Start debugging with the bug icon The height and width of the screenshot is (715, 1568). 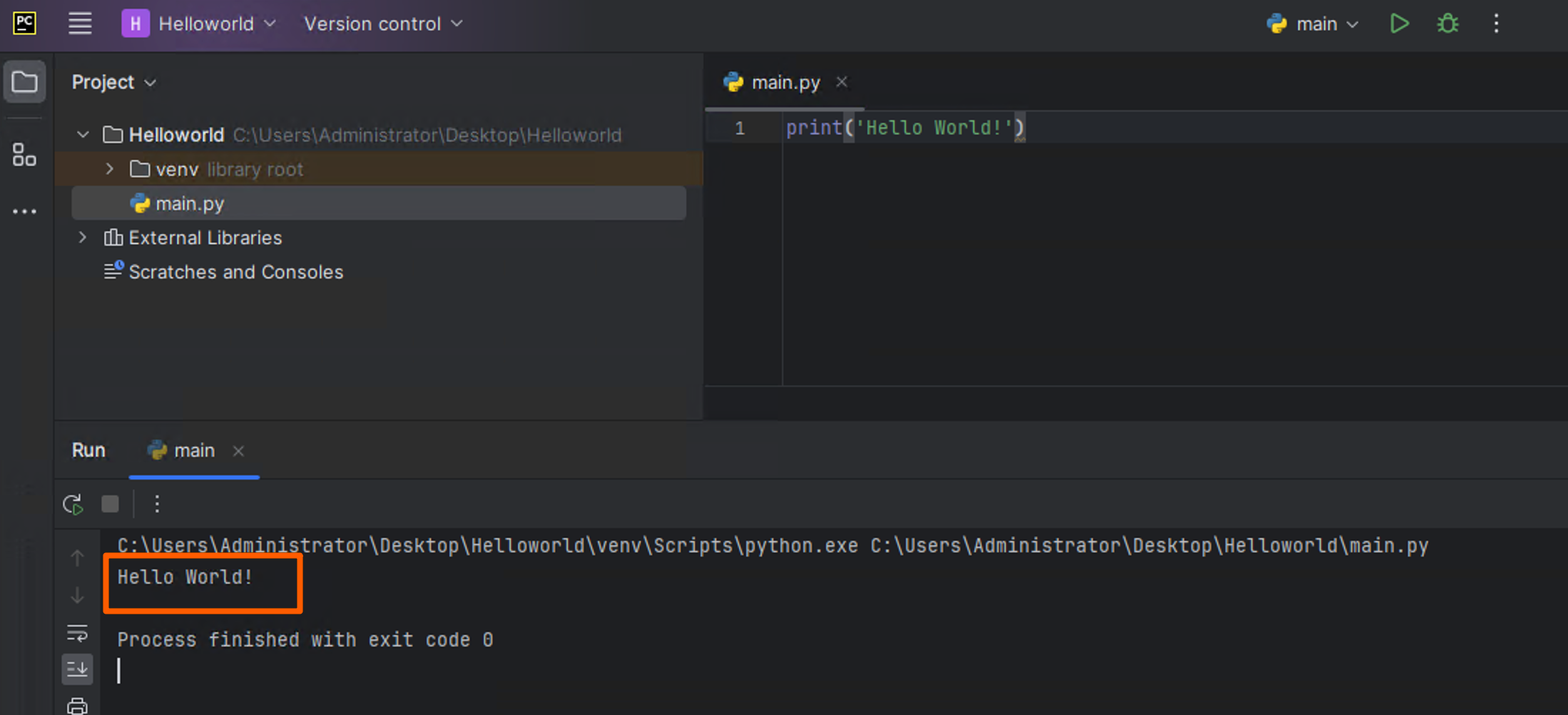(1447, 24)
